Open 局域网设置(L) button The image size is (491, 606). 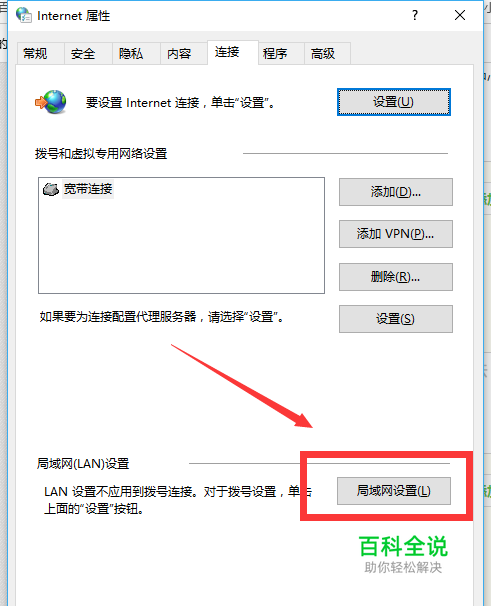pyautogui.click(x=394, y=491)
